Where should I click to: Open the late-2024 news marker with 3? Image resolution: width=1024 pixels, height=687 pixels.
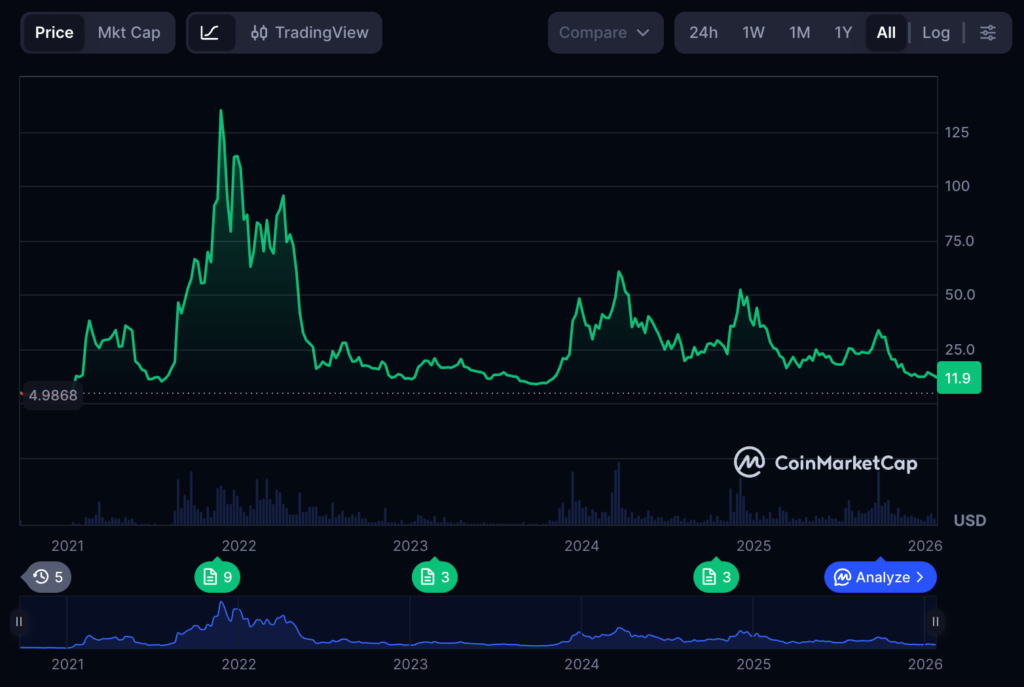(716, 577)
